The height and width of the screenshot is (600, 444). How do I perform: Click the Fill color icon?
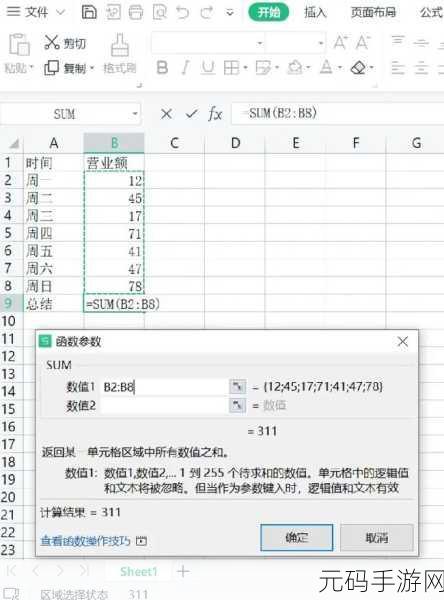point(295,68)
